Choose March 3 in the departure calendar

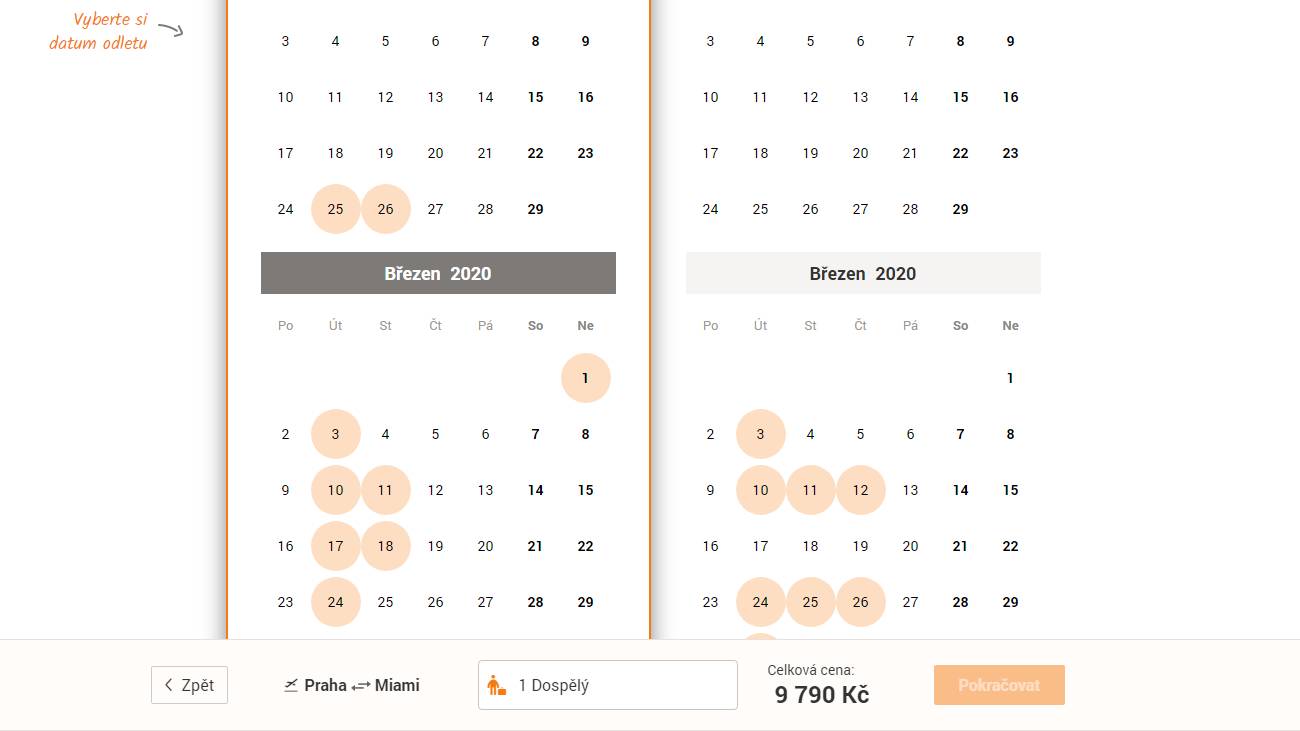click(335, 434)
